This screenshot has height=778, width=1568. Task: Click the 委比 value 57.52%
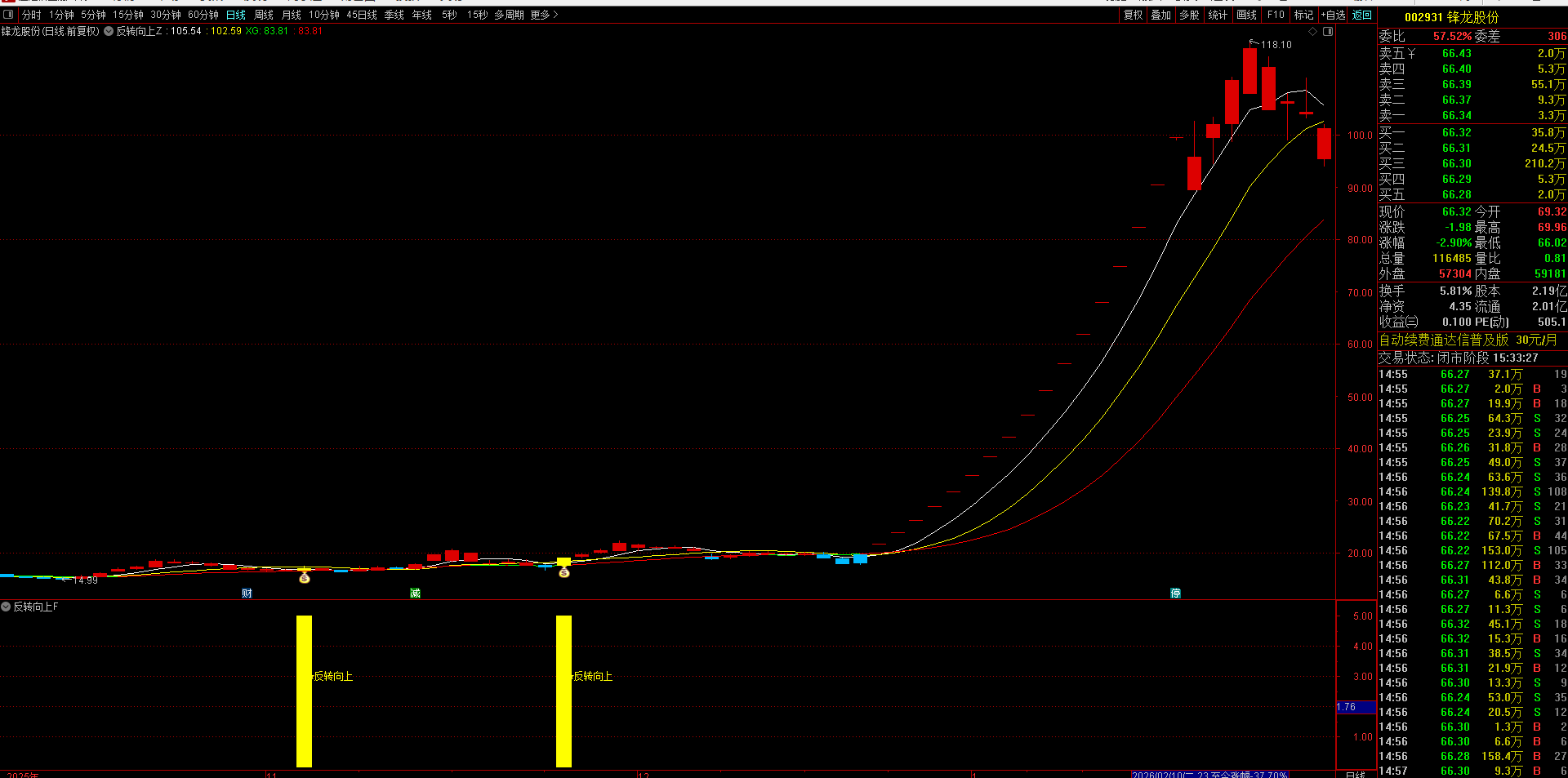(x=1452, y=36)
